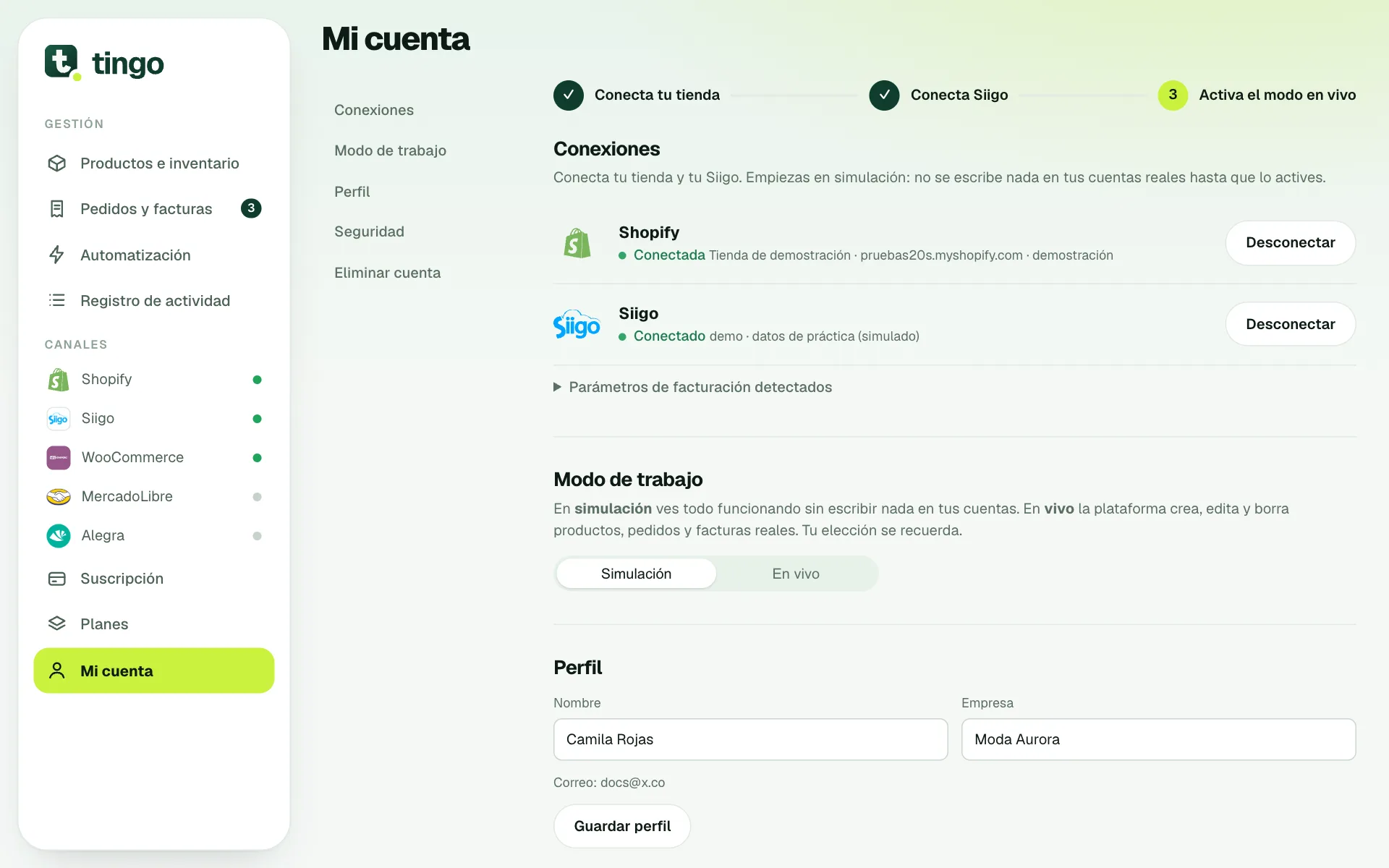
Task: Click the MercadoLibre handshake icon
Action: click(59, 496)
